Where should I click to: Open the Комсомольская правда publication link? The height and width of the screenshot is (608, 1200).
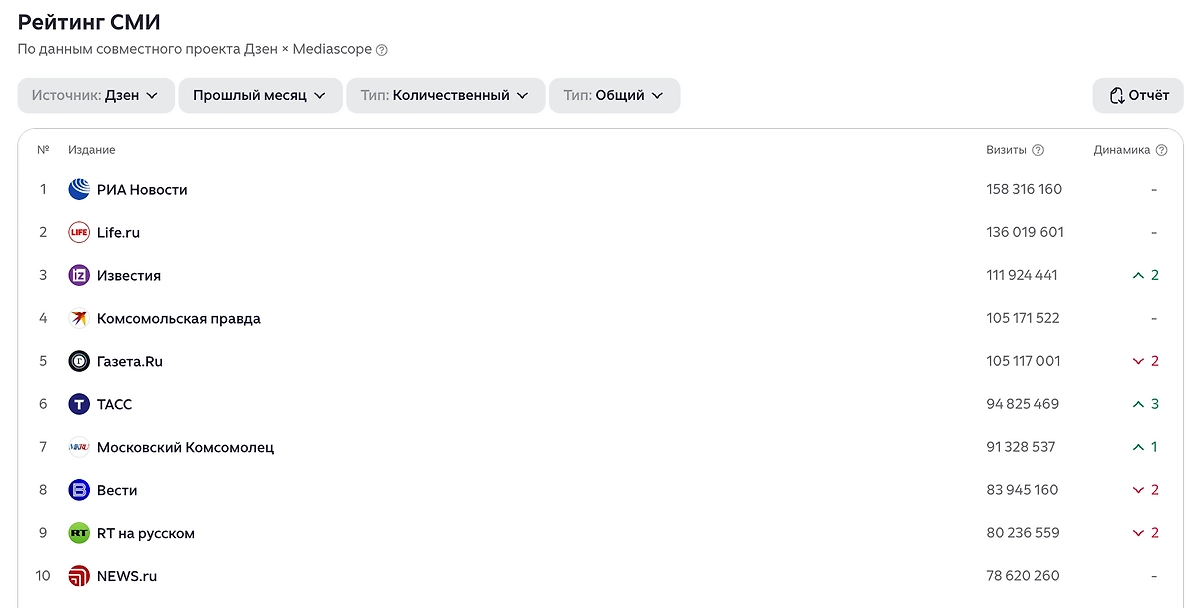[x=179, y=318]
